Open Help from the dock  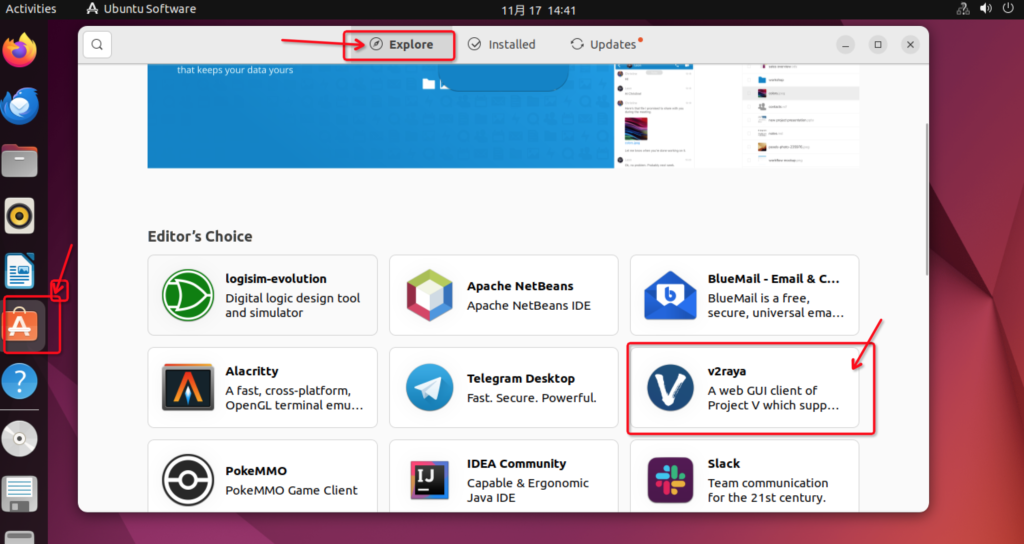(20, 381)
